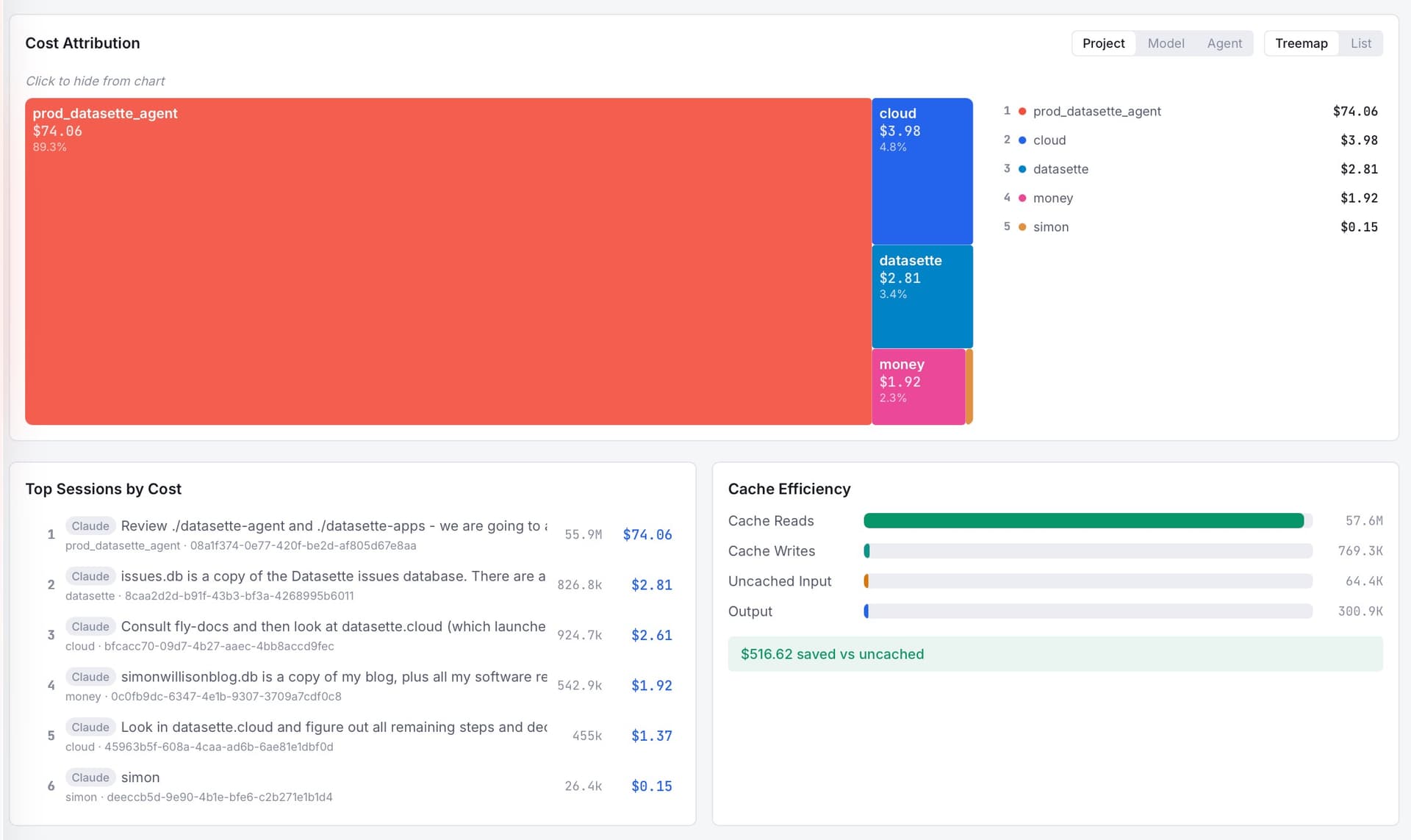The height and width of the screenshot is (840, 1411).
Task: Click the $0.15 simon legend amount
Action: pos(1359,226)
